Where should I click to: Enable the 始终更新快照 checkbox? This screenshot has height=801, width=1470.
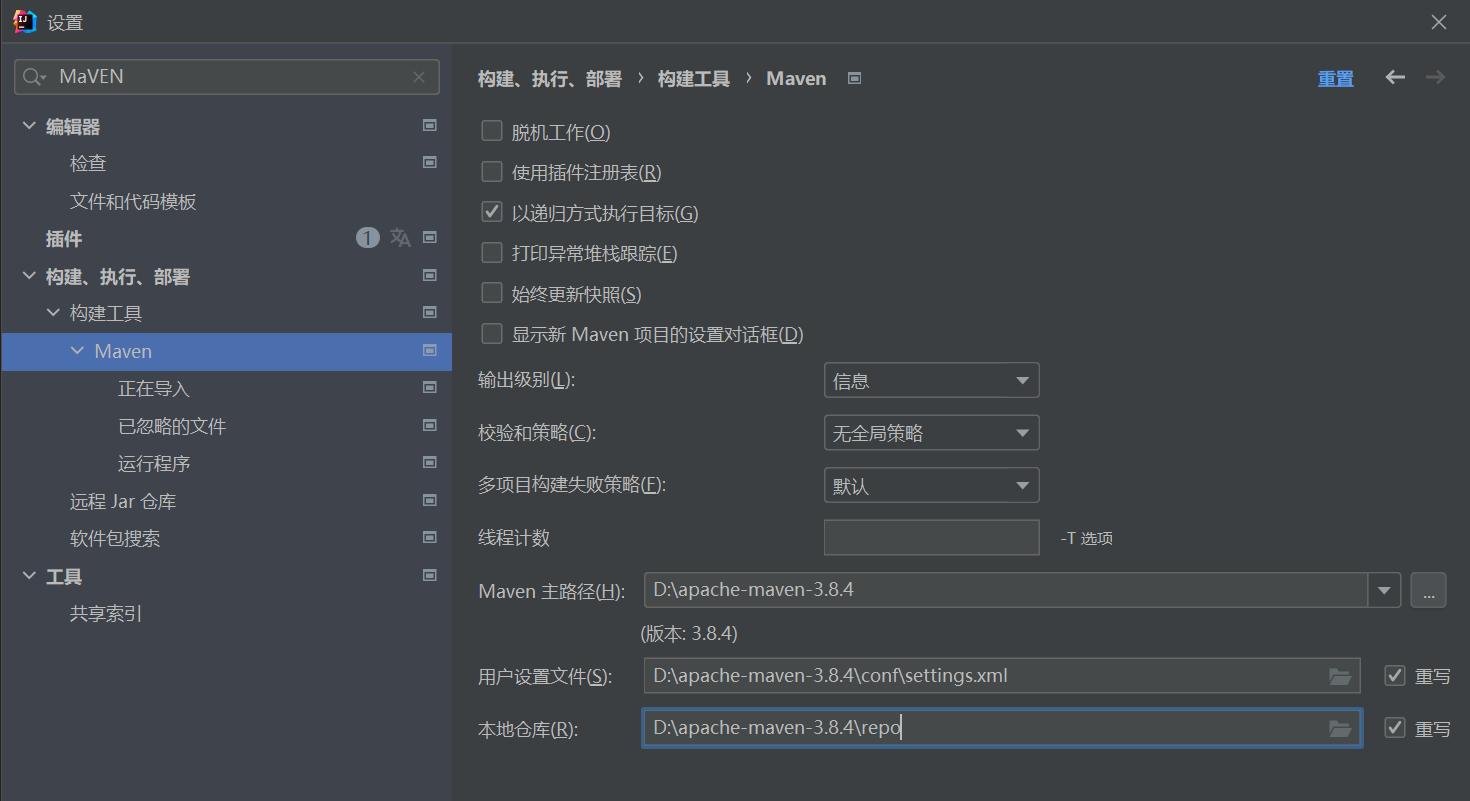pyautogui.click(x=491, y=293)
